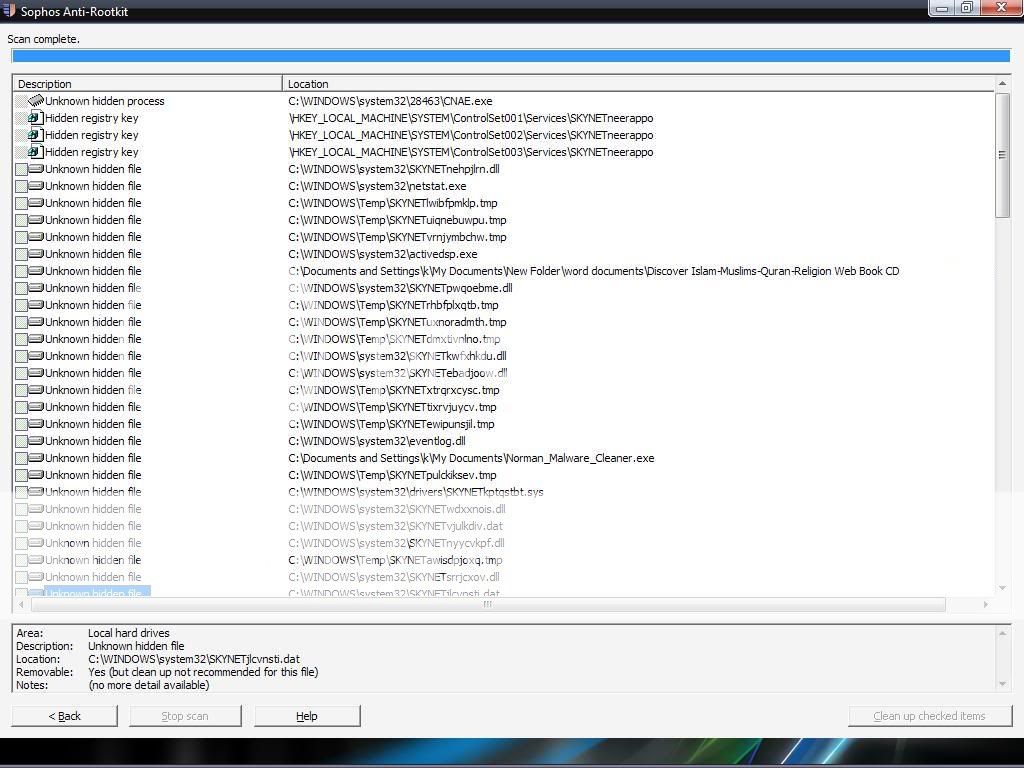The image size is (1024, 768).
Task: Click drive icon beside SKYNETewipunsjil.tmp row
Action: click(x=36, y=423)
